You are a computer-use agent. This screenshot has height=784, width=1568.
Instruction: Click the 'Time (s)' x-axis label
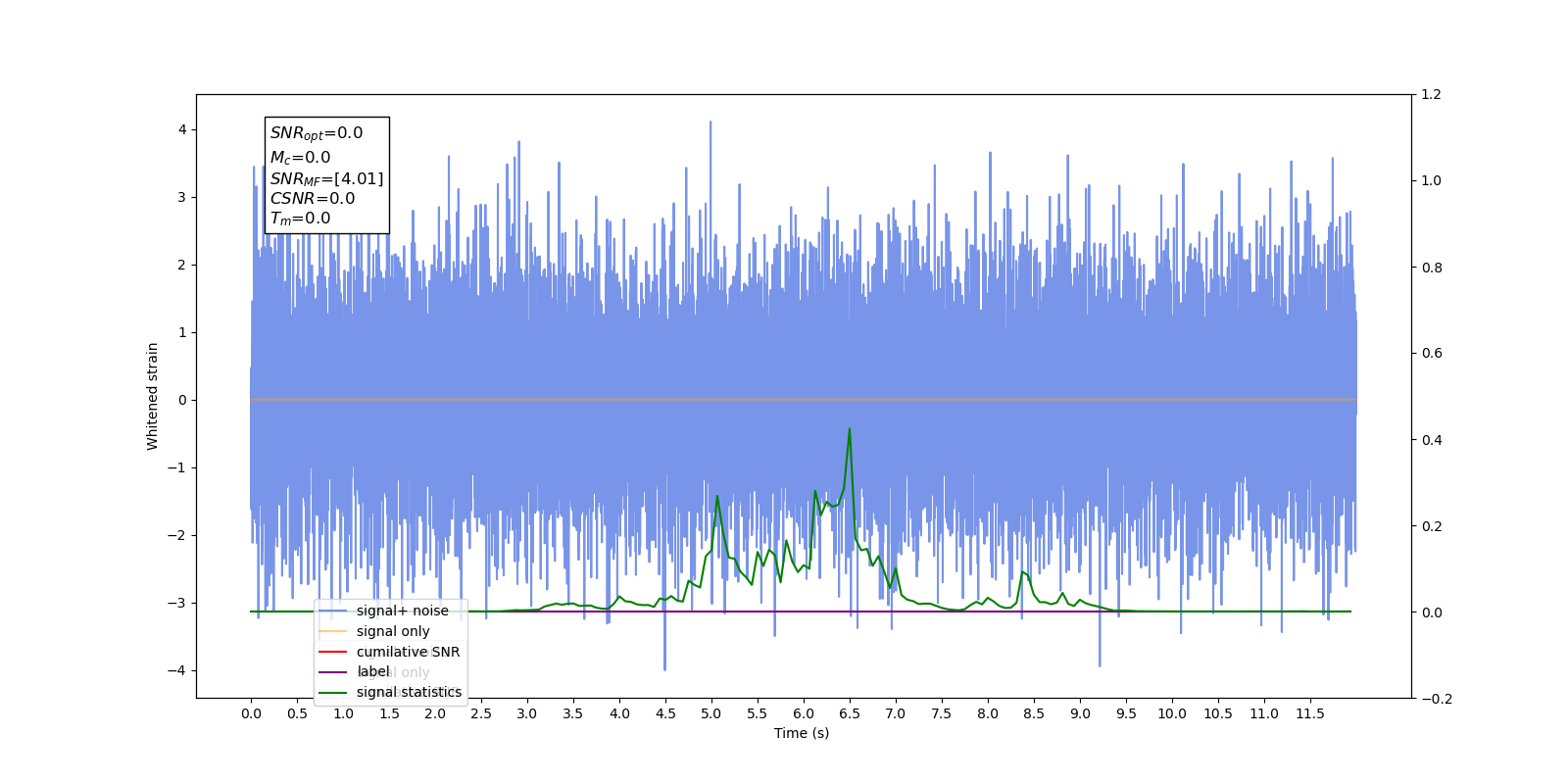[x=802, y=733]
